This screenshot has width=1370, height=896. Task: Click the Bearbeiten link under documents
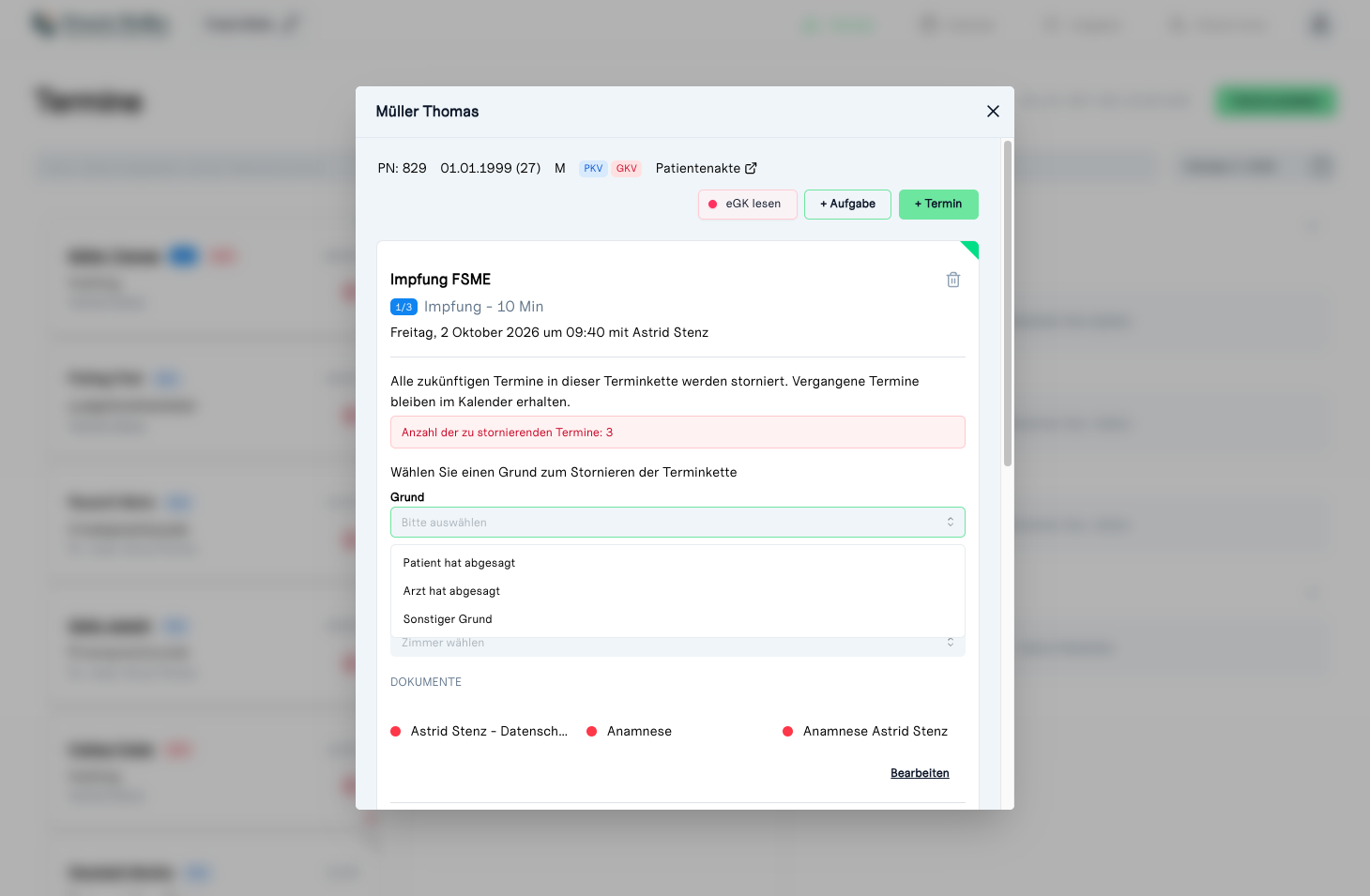pyautogui.click(x=920, y=773)
